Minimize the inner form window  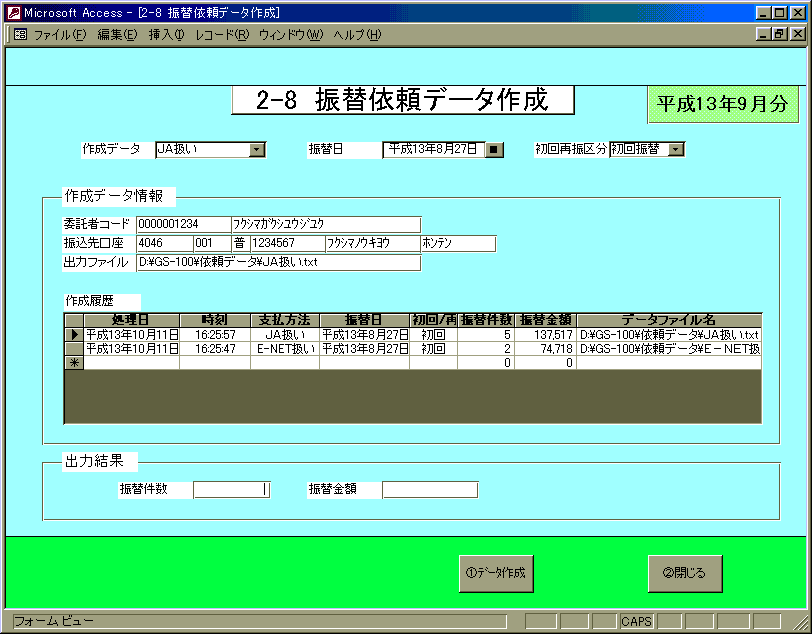coord(763,34)
